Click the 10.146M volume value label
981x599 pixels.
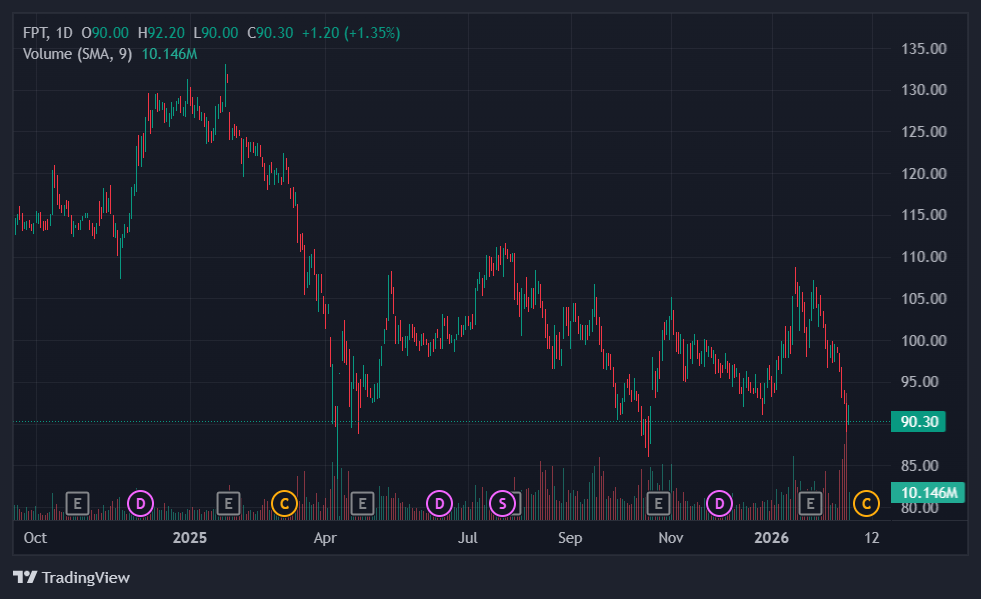(x=929, y=493)
